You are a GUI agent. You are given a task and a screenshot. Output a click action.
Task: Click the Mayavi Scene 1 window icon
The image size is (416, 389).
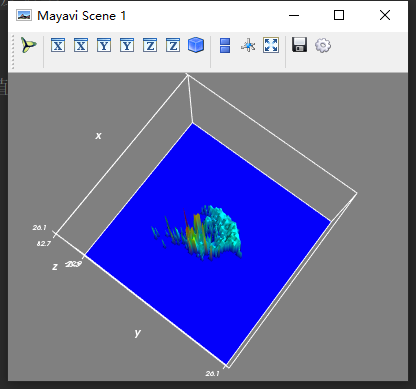[x=24, y=15]
